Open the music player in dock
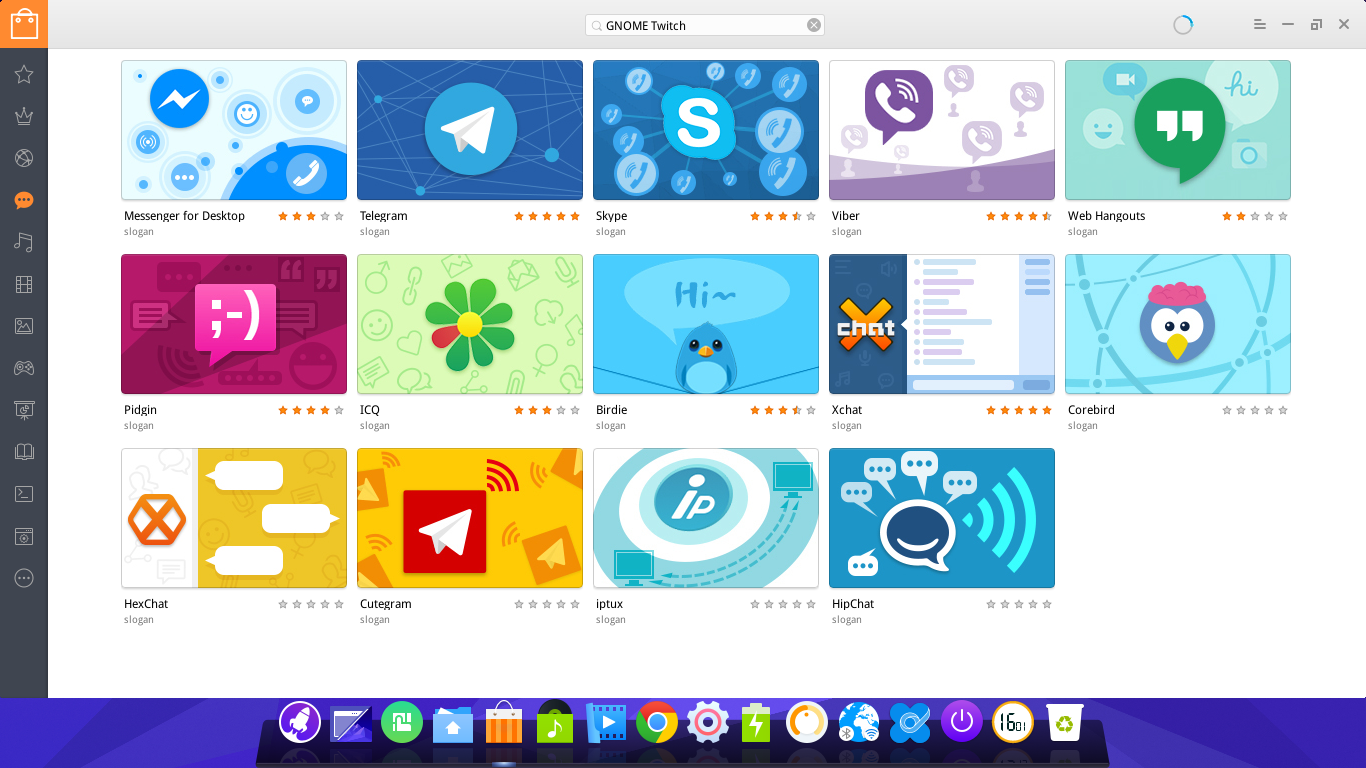This screenshot has height=768, width=1366. pyautogui.click(x=555, y=722)
